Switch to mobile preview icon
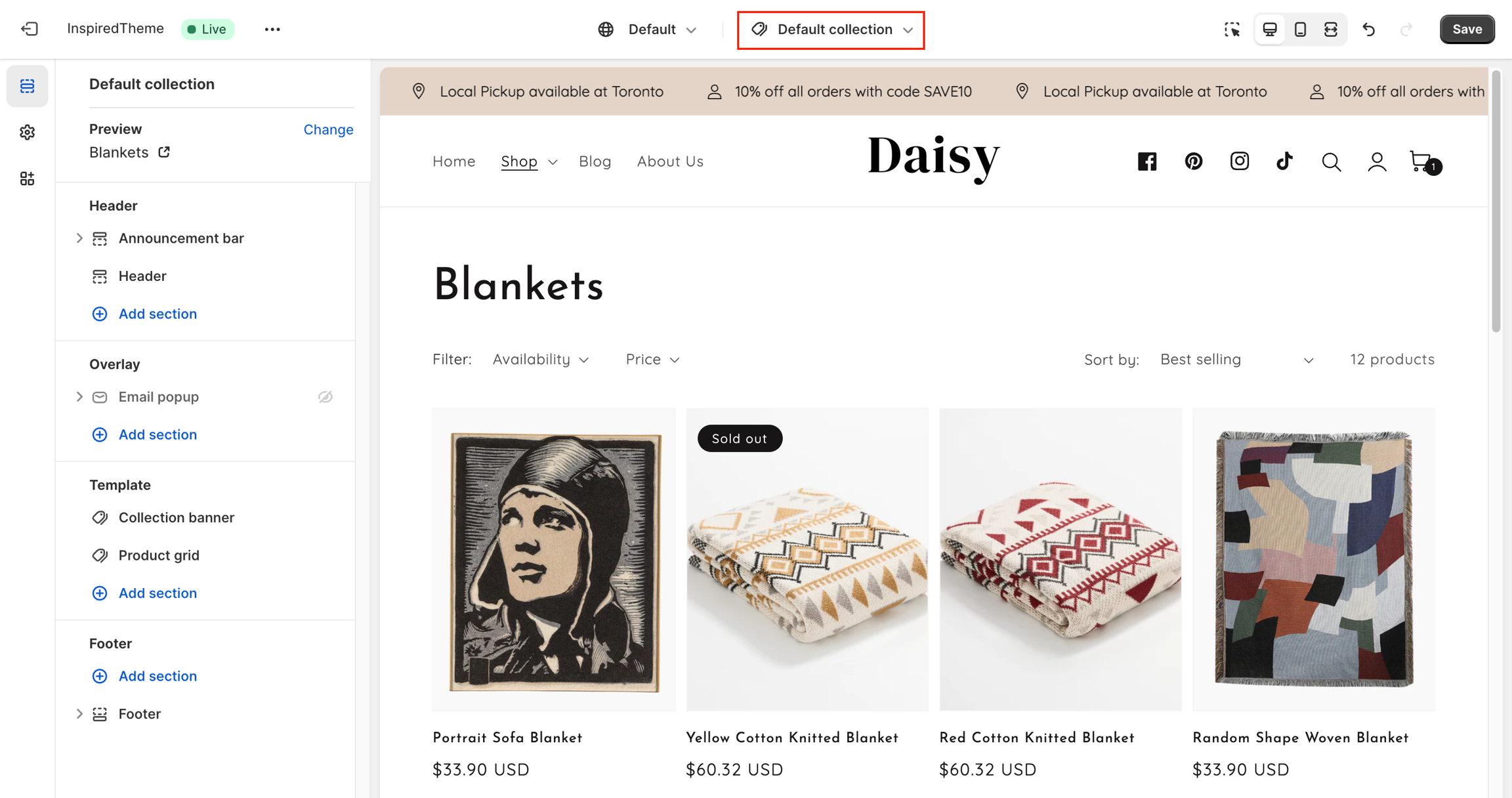 coord(1300,30)
